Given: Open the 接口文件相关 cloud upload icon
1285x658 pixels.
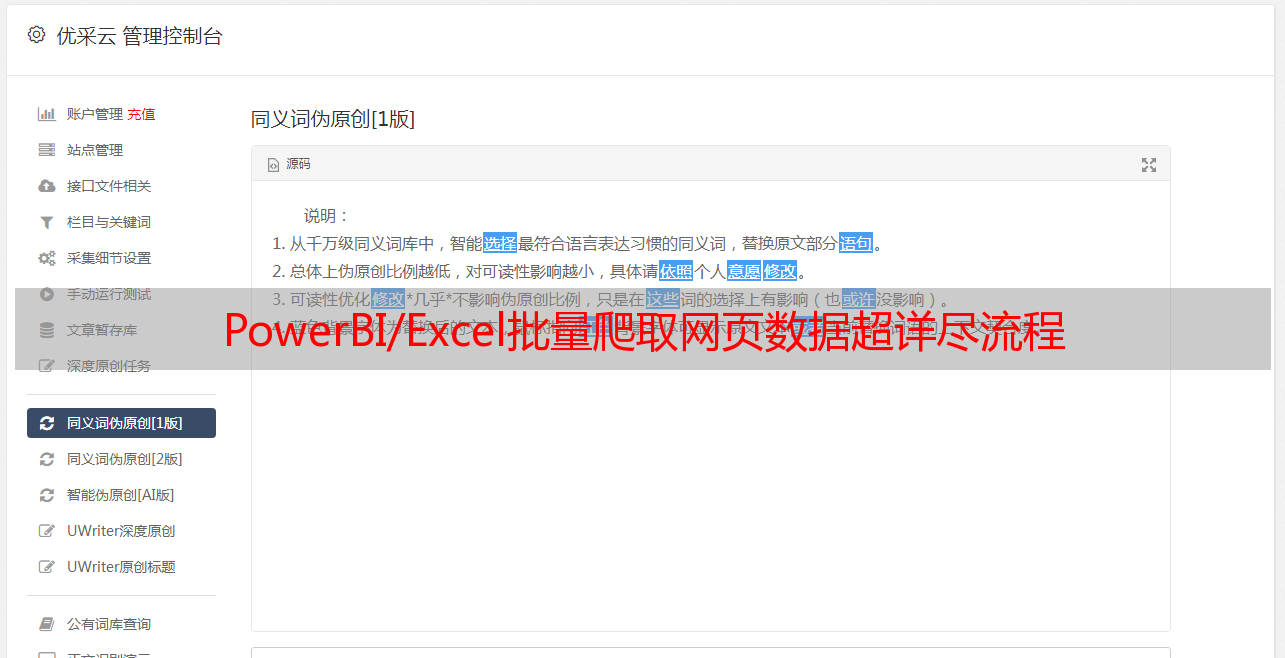Looking at the screenshot, I should 46,186.
